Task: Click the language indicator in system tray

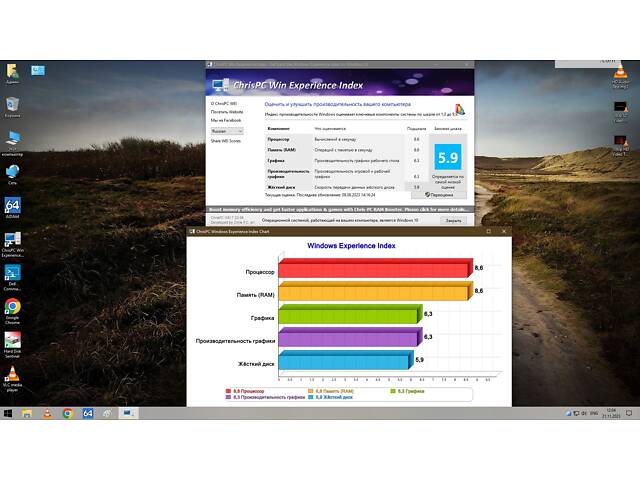Action: [x=593, y=413]
